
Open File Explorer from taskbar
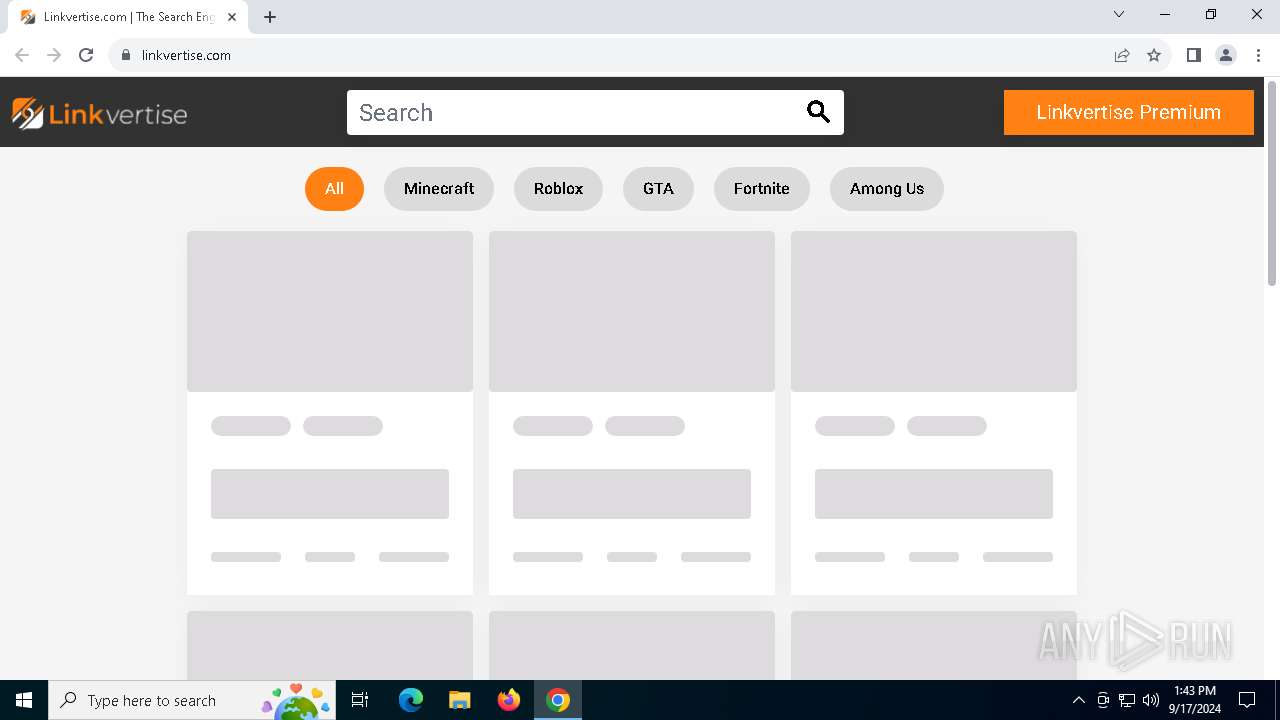(460, 700)
